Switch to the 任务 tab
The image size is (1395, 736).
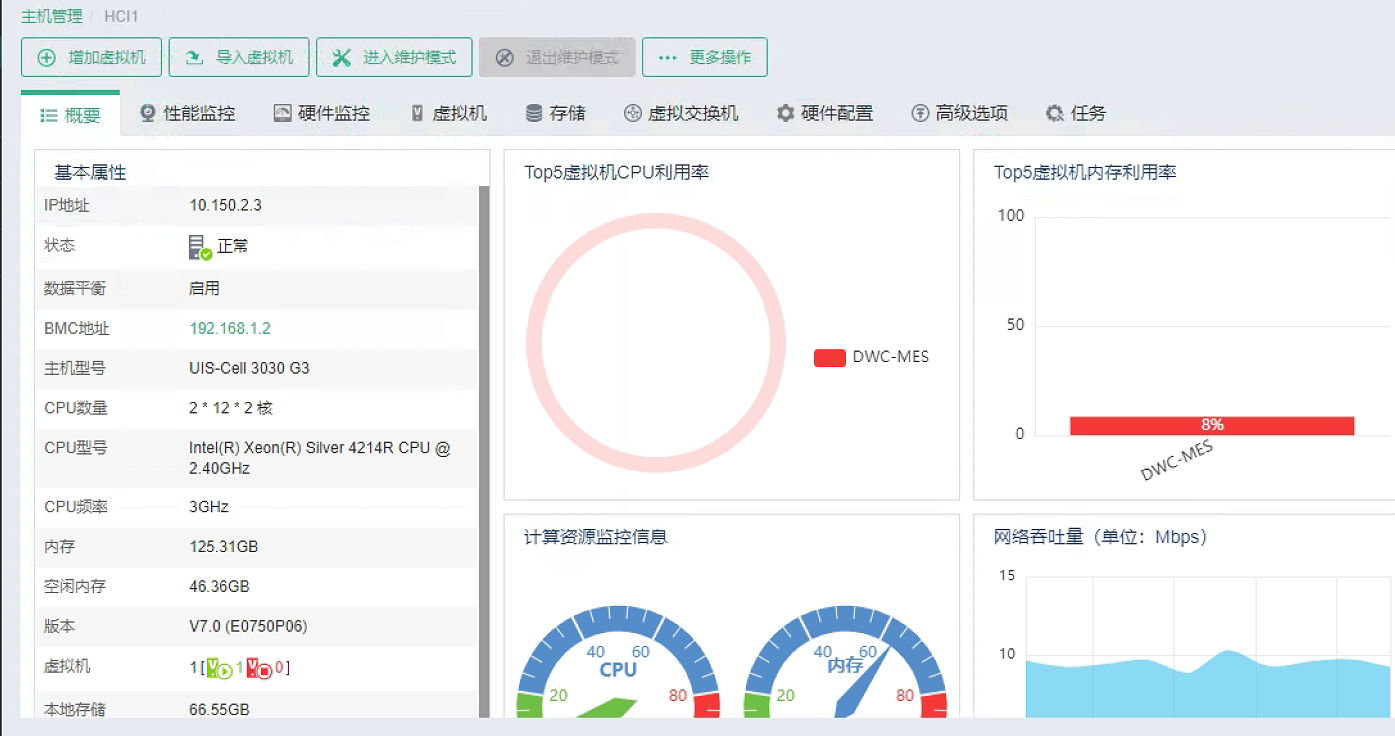[1075, 113]
